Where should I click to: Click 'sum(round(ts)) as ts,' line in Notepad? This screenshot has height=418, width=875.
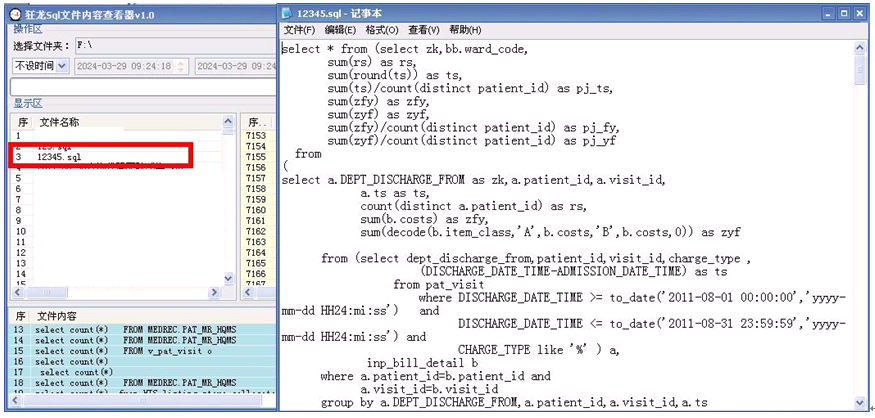click(395, 75)
